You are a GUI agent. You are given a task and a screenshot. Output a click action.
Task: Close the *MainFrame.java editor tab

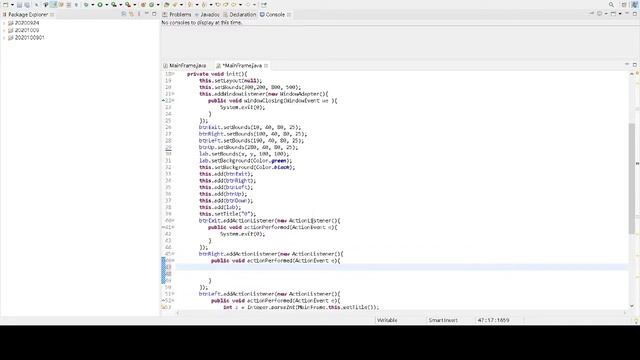[266, 65]
